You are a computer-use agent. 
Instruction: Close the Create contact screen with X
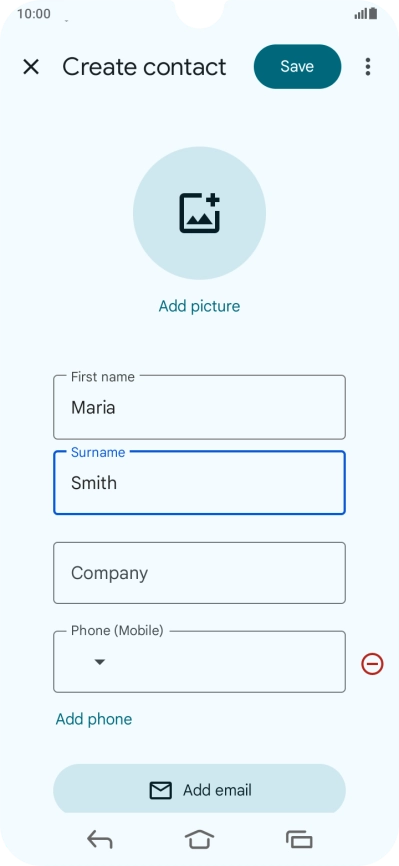pyautogui.click(x=31, y=67)
